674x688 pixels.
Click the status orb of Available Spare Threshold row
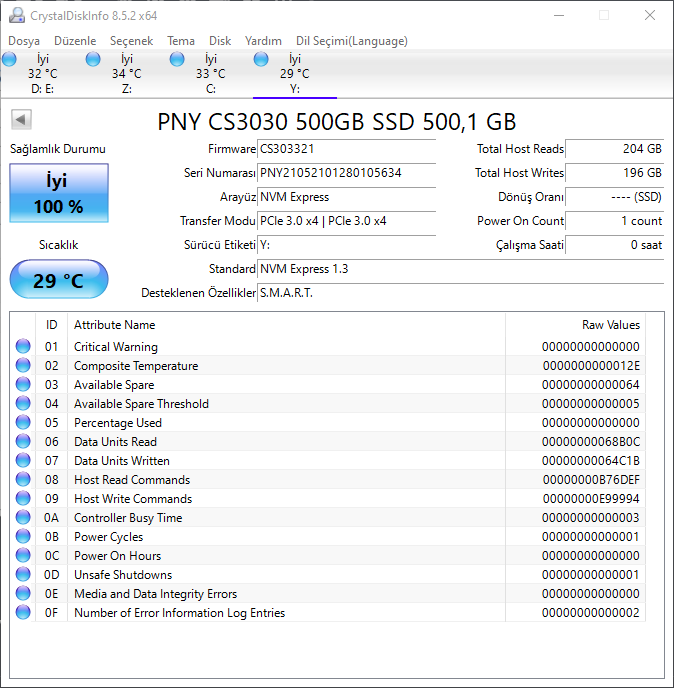coord(23,403)
